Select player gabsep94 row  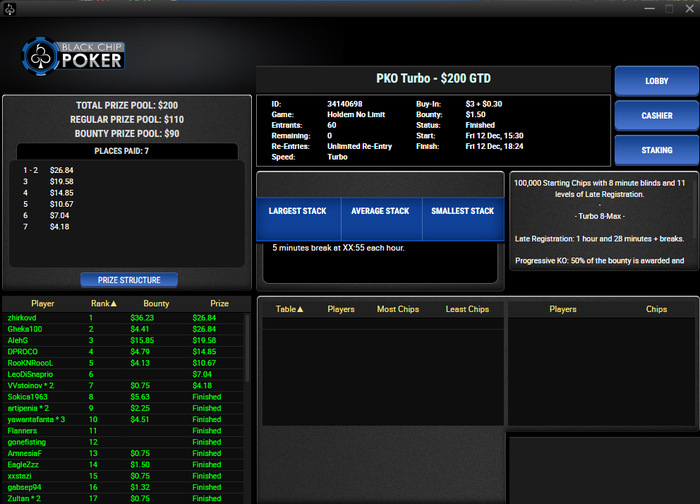tap(124, 487)
